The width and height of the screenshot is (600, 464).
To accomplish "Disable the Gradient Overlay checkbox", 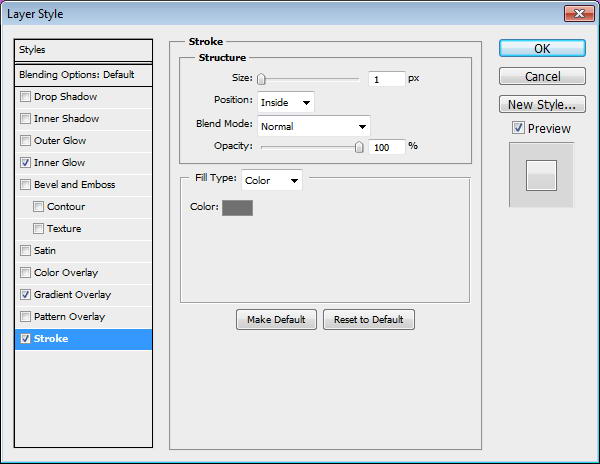I will (x=25, y=295).
